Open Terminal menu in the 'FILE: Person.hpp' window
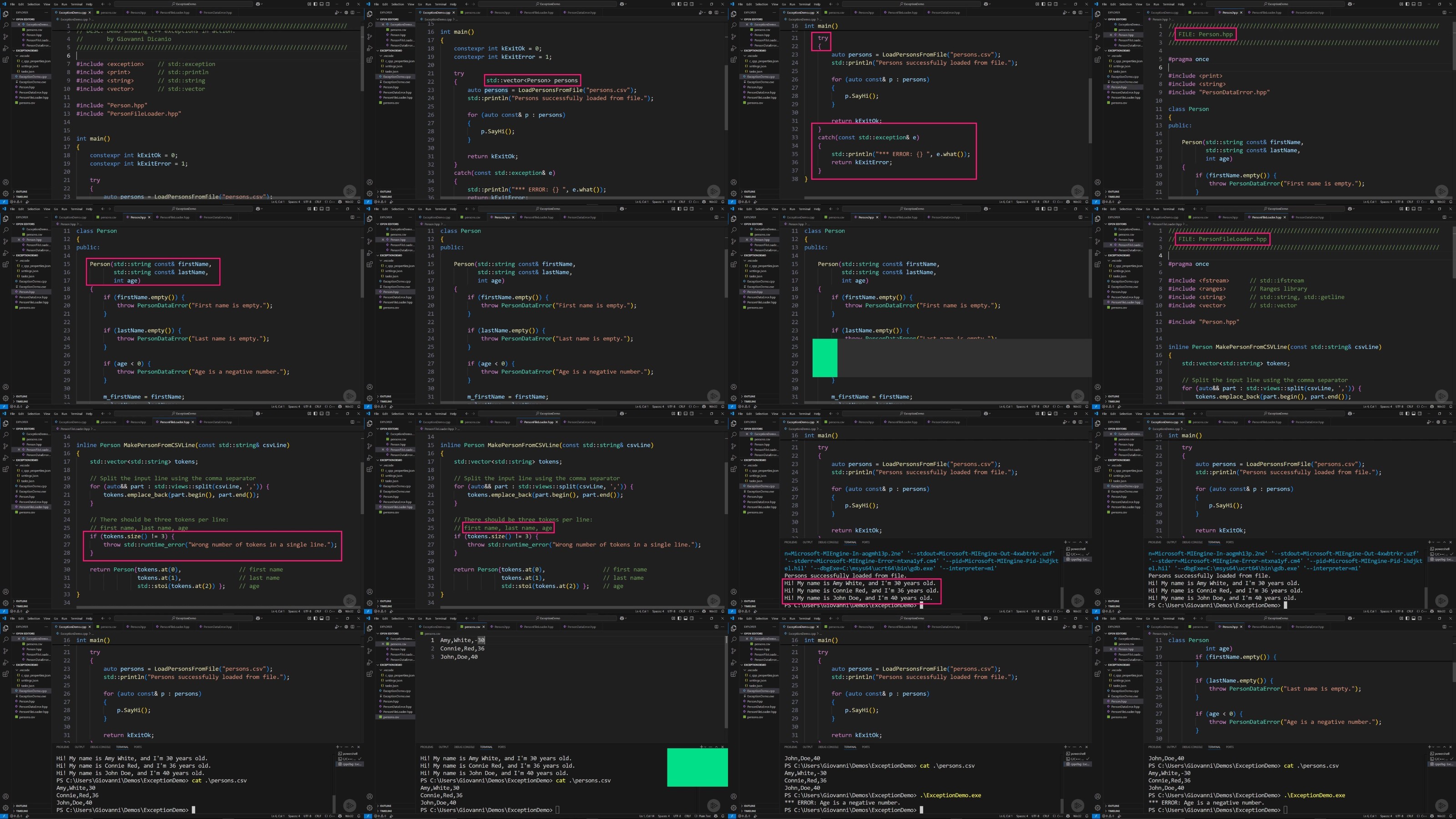1456x819 pixels. (x=1168, y=4)
